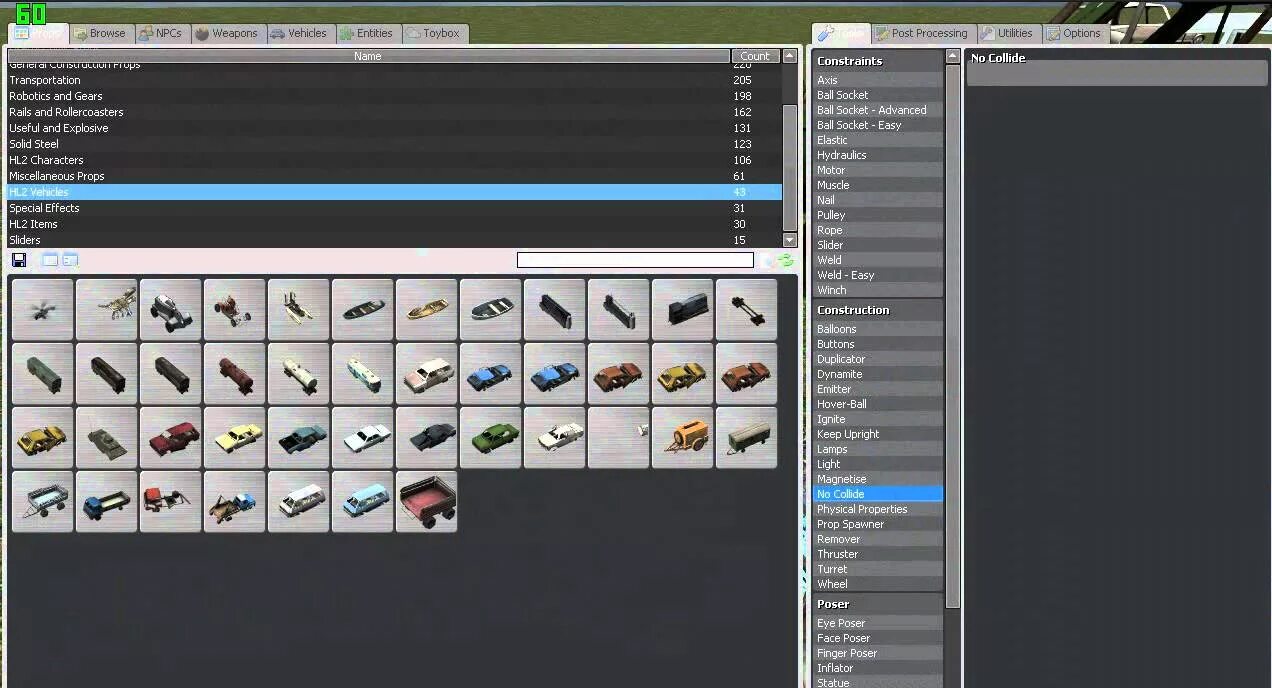Sort categories by Count column header
Screen dimensions: 1272x688
tap(755, 56)
